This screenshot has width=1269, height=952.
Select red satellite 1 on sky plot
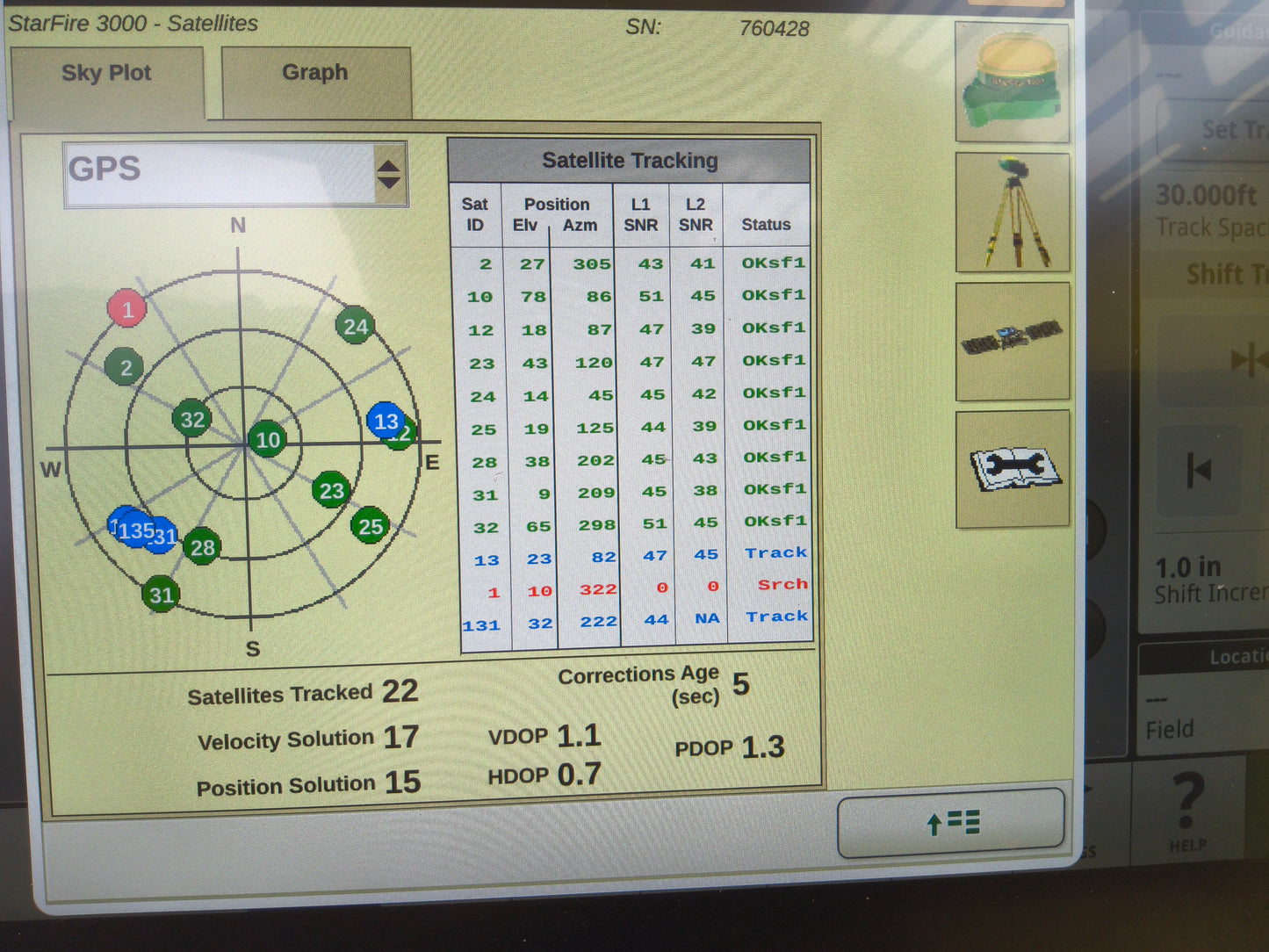126,309
